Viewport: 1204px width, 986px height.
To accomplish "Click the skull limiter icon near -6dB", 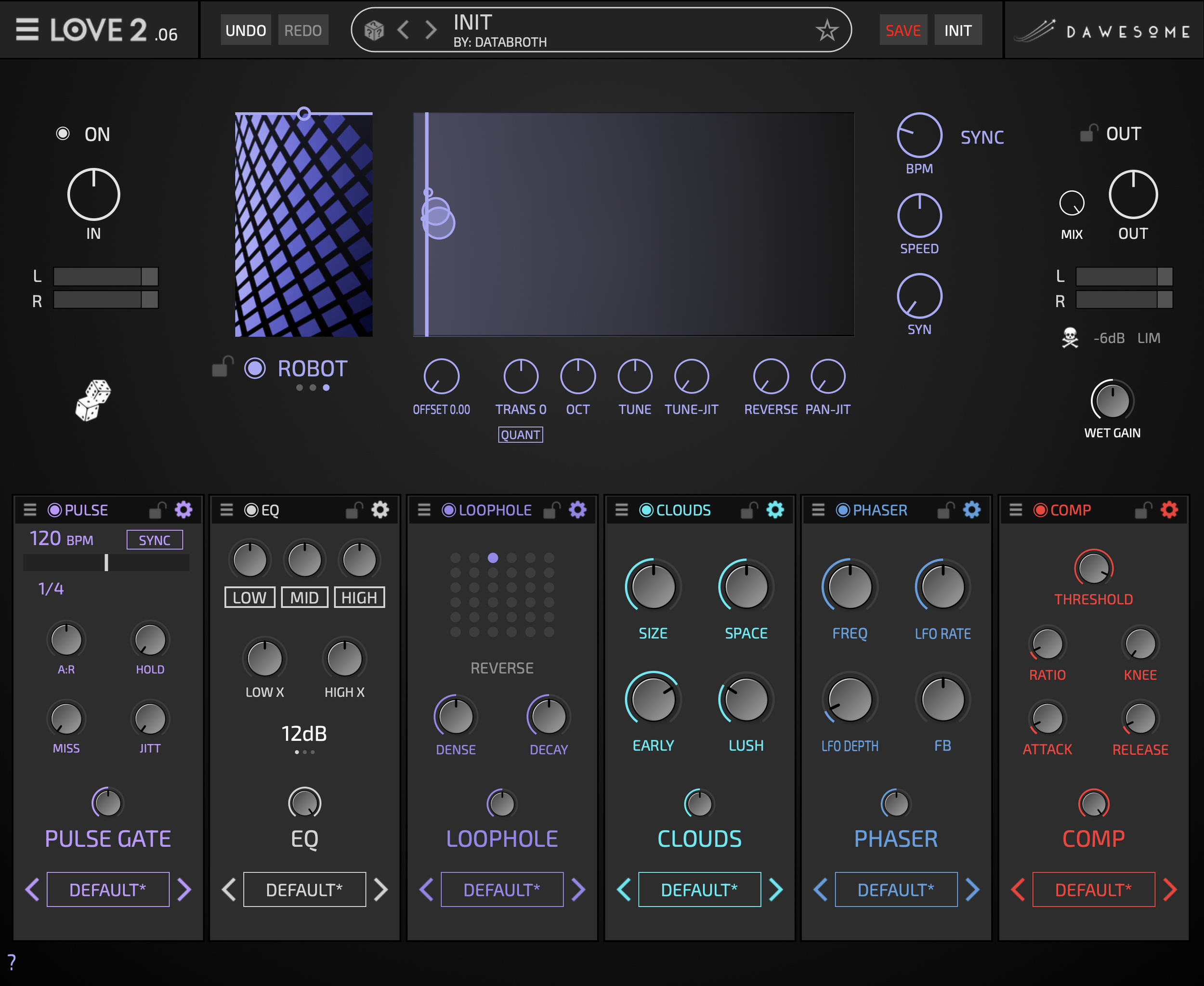I will pos(1070,337).
